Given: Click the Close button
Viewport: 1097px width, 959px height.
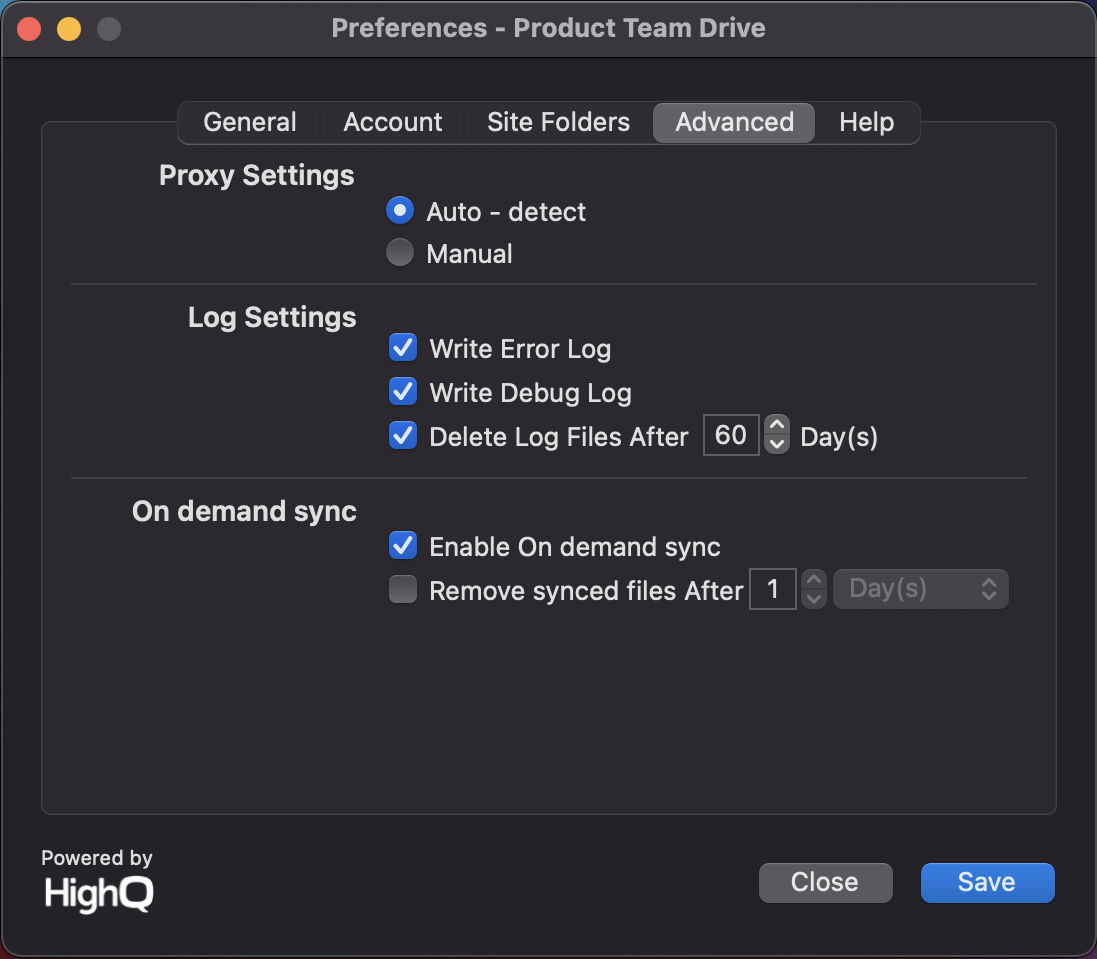Looking at the screenshot, I should click(x=826, y=883).
